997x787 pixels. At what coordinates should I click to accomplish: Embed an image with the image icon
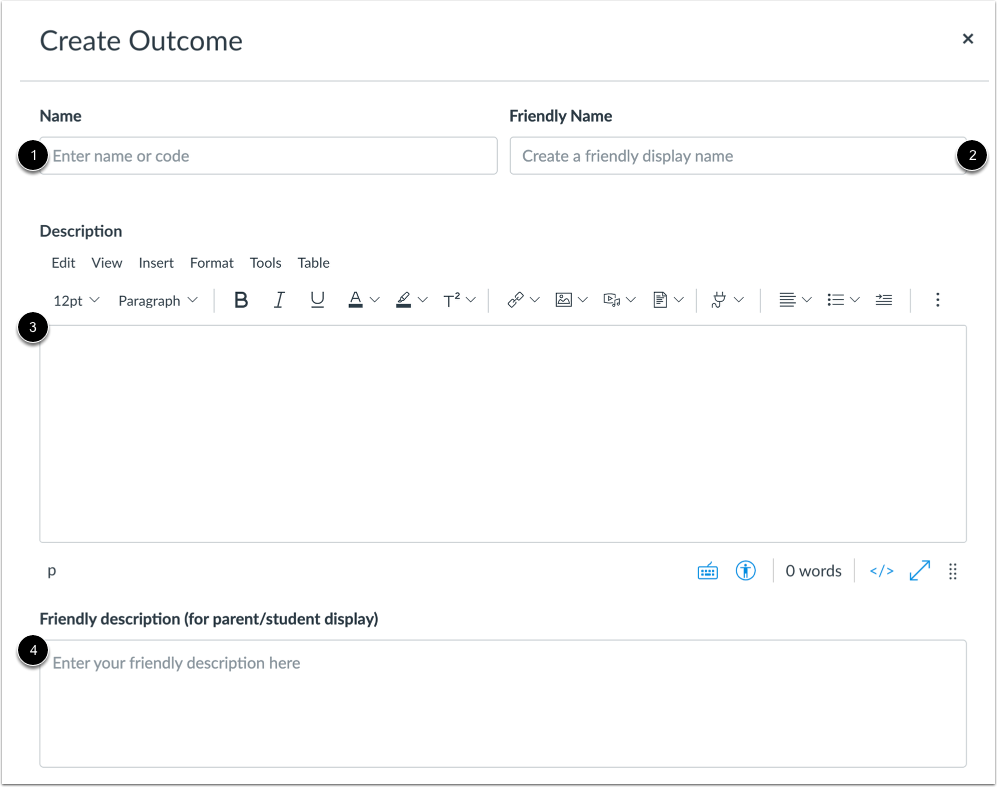(x=565, y=299)
